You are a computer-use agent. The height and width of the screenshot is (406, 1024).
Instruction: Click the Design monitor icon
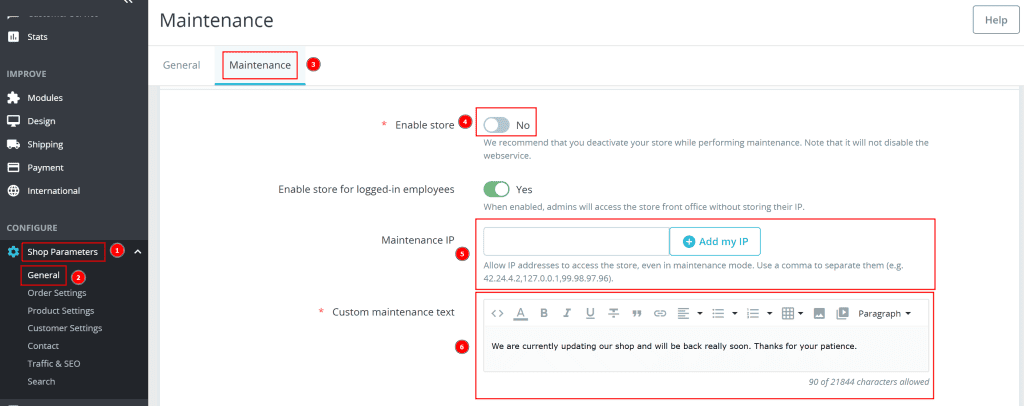[x=13, y=121]
